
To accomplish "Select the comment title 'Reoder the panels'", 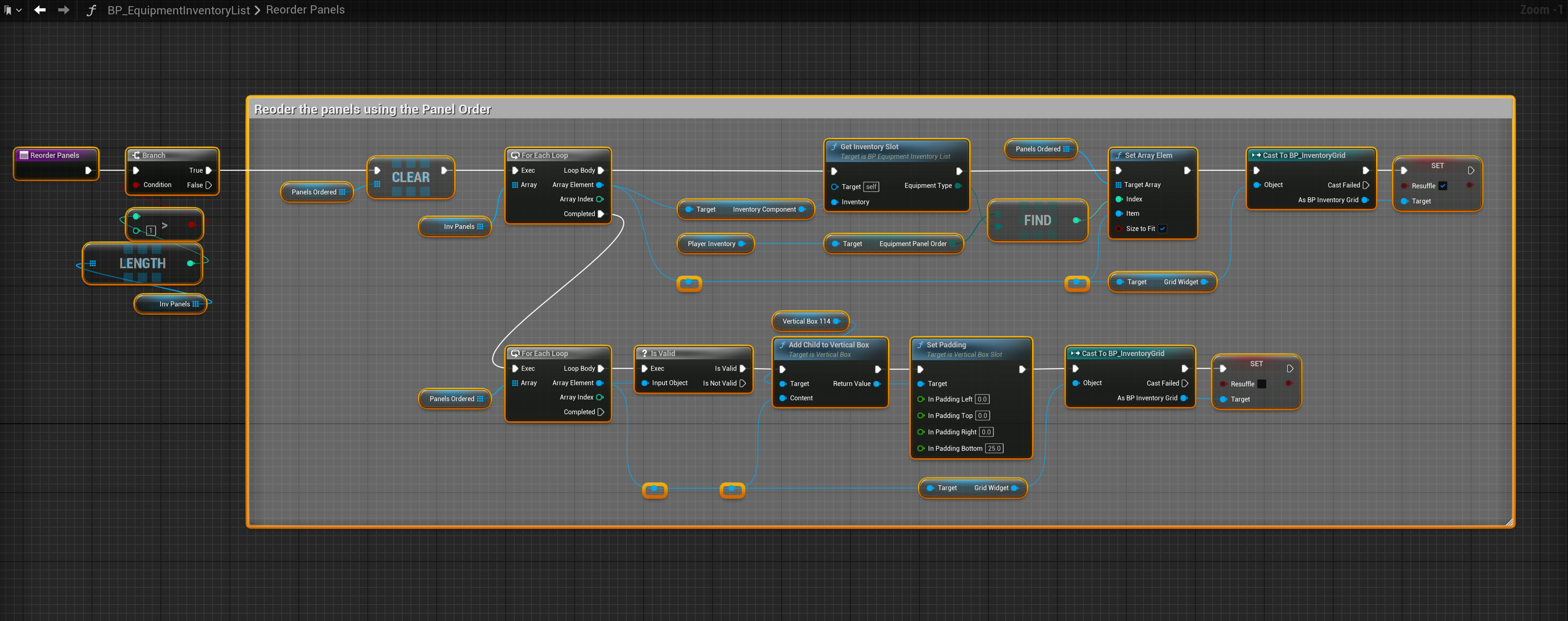I will [372, 110].
